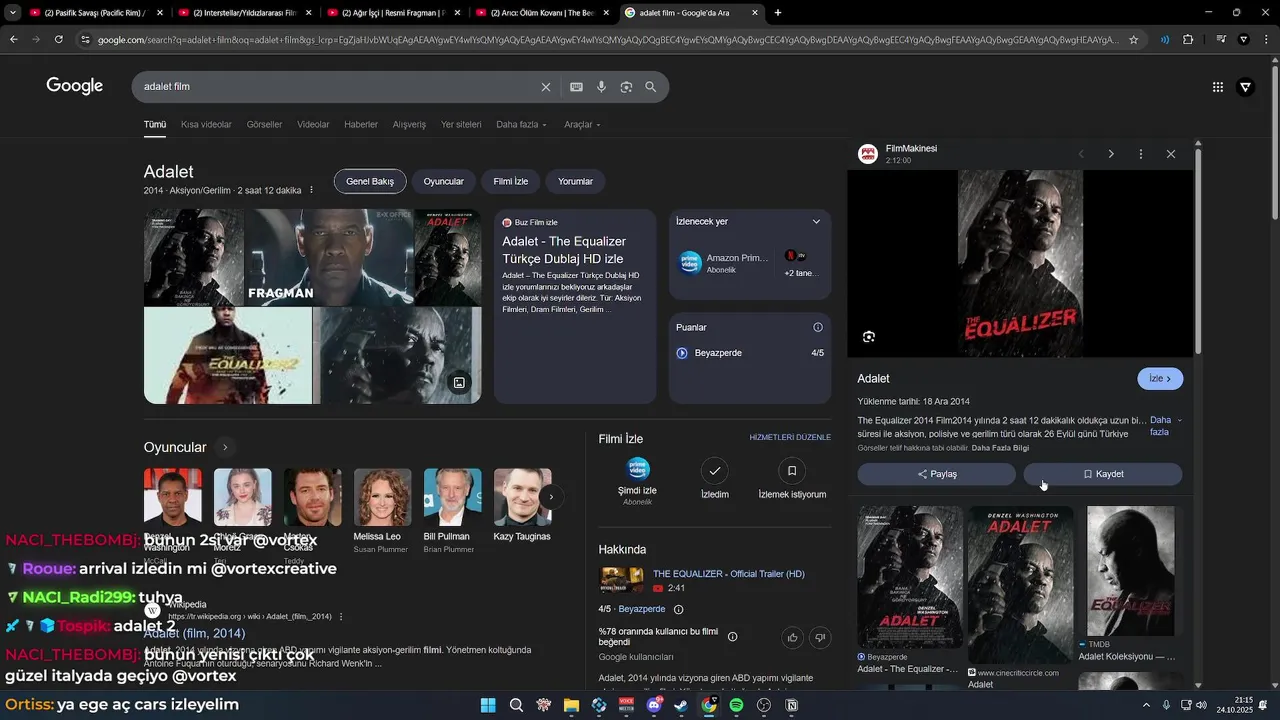Open info icon next to Puanlar
The width and height of the screenshot is (1280, 720).
click(x=818, y=327)
